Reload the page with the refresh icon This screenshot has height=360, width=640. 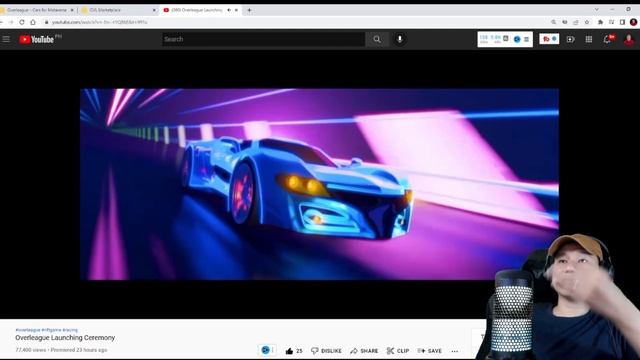pos(22,22)
